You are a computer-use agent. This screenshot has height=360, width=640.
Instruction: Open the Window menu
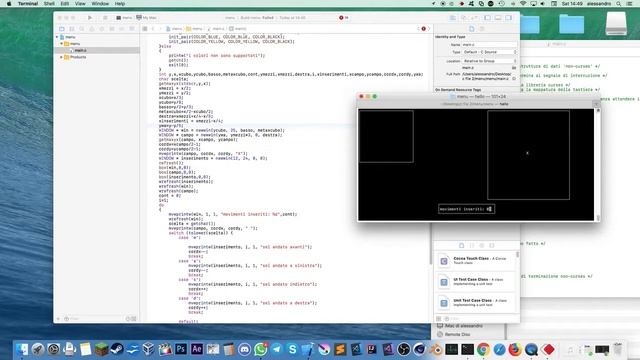(100, 3)
